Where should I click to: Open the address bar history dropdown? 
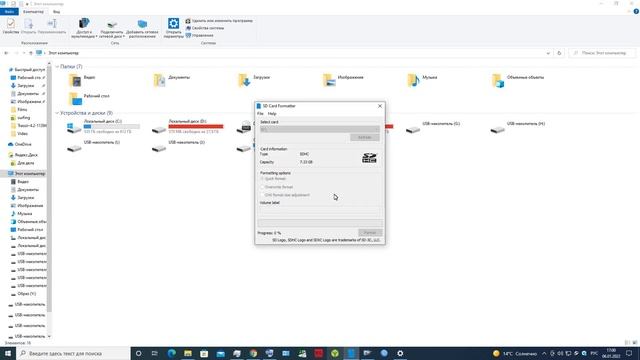tap(548, 53)
